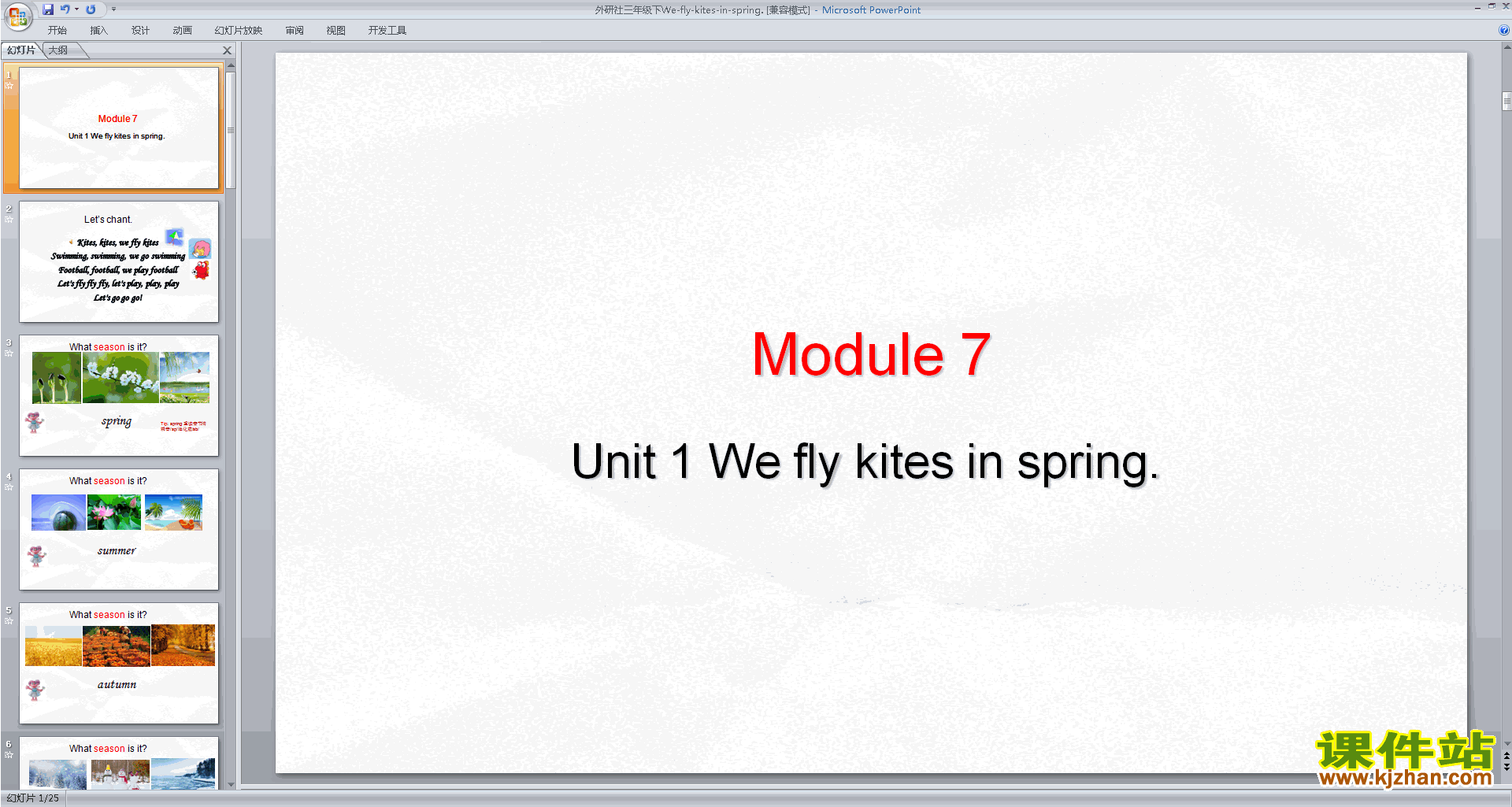The image size is (1512, 807).
Task: Open the 插入 ribbon tab
Action: 98,31
